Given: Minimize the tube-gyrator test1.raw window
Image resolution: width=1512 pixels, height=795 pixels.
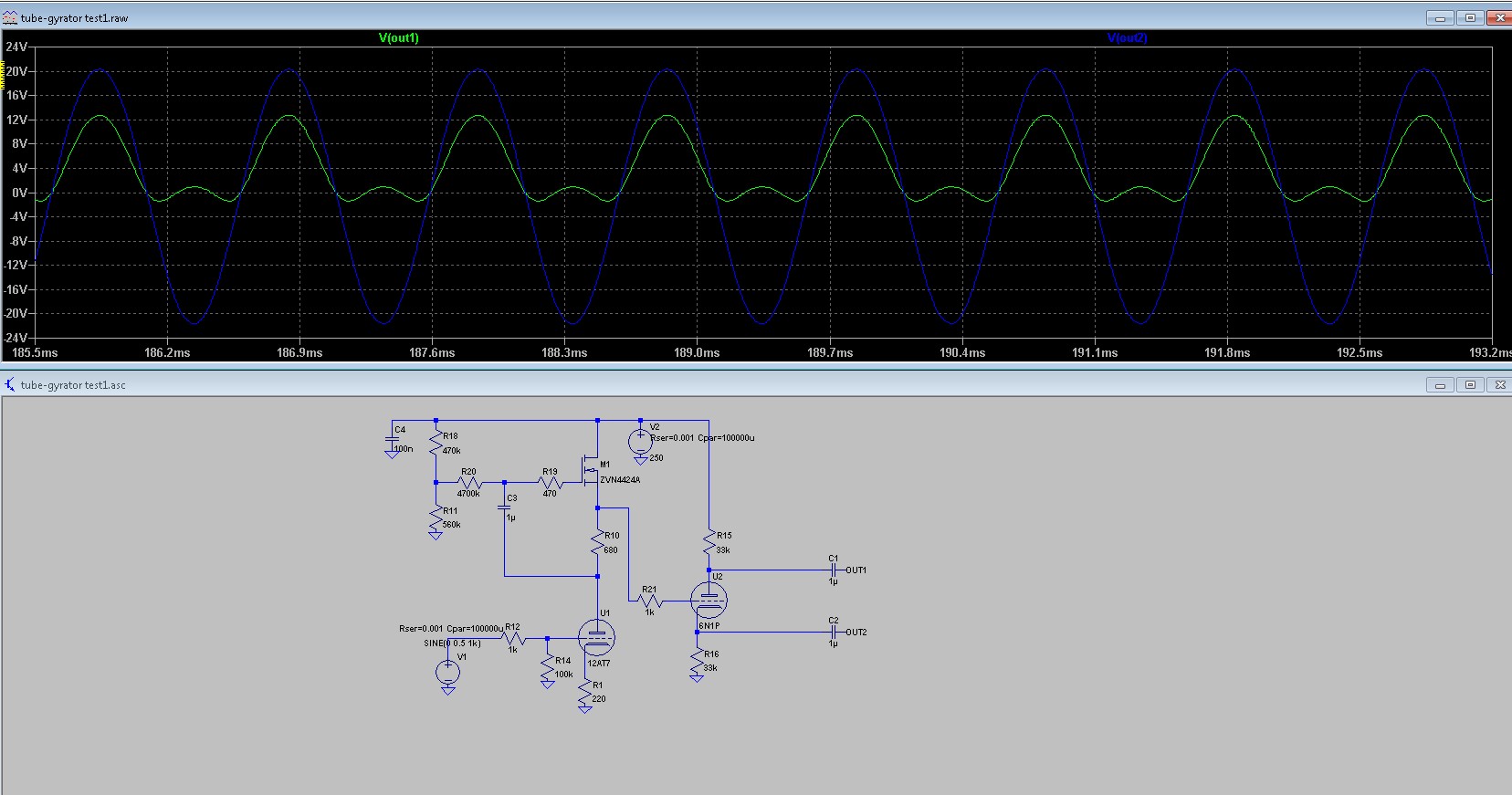Looking at the screenshot, I should click(x=1440, y=18).
